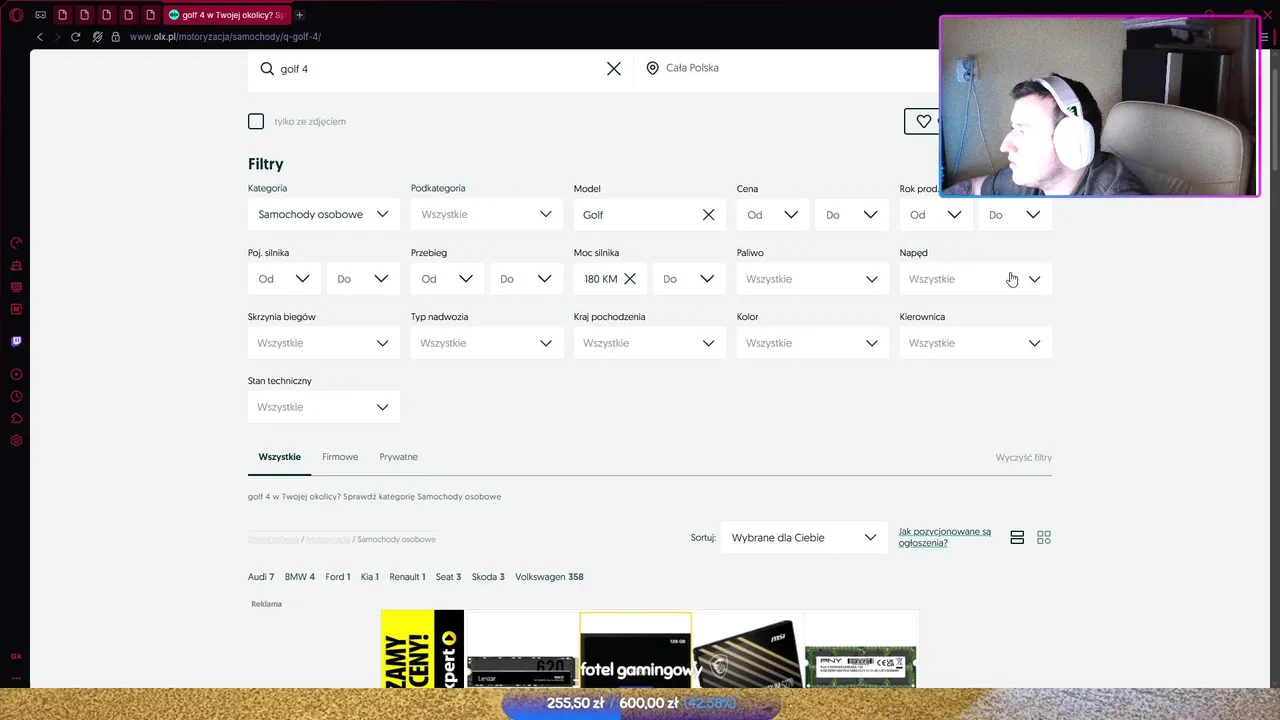Select the Wszystkie listings tab
This screenshot has height=720, width=1280.
click(279, 457)
